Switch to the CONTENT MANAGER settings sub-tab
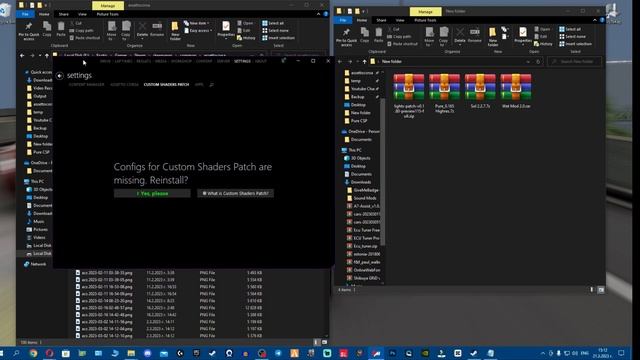Image resolution: width=640 pixels, height=360 pixels. (86, 84)
